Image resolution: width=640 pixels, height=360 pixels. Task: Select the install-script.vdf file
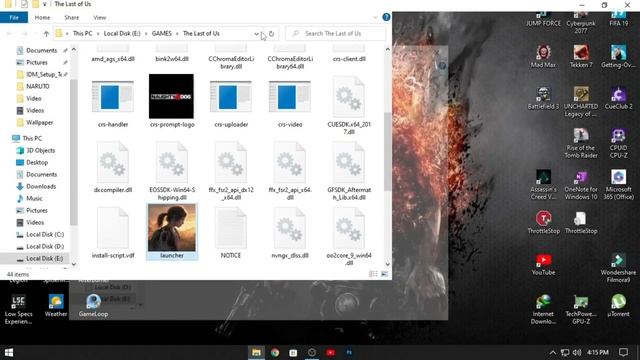click(x=113, y=233)
